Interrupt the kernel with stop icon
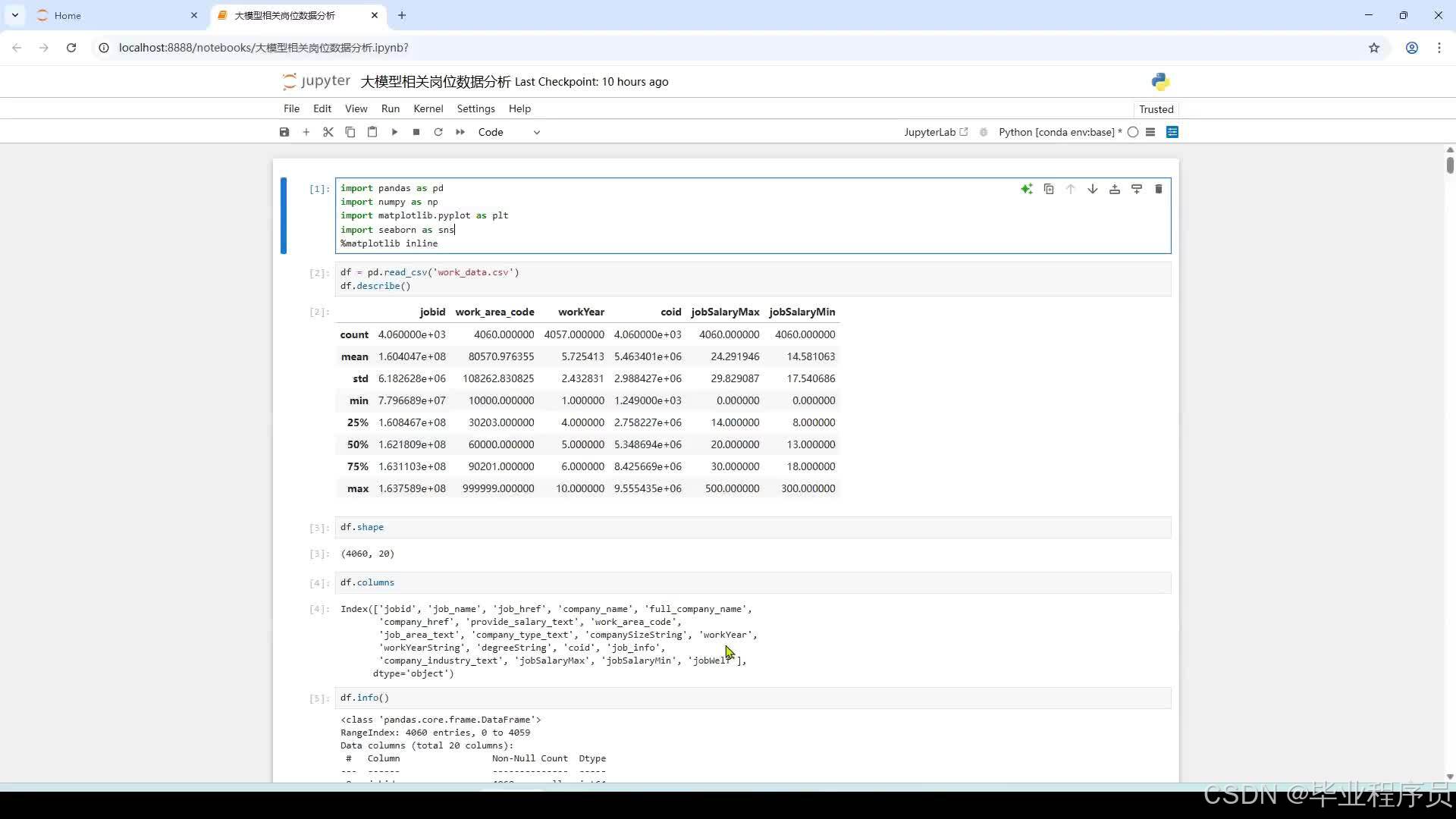Image resolution: width=1456 pixels, height=819 pixels. pyautogui.click(x=416, y=132)
